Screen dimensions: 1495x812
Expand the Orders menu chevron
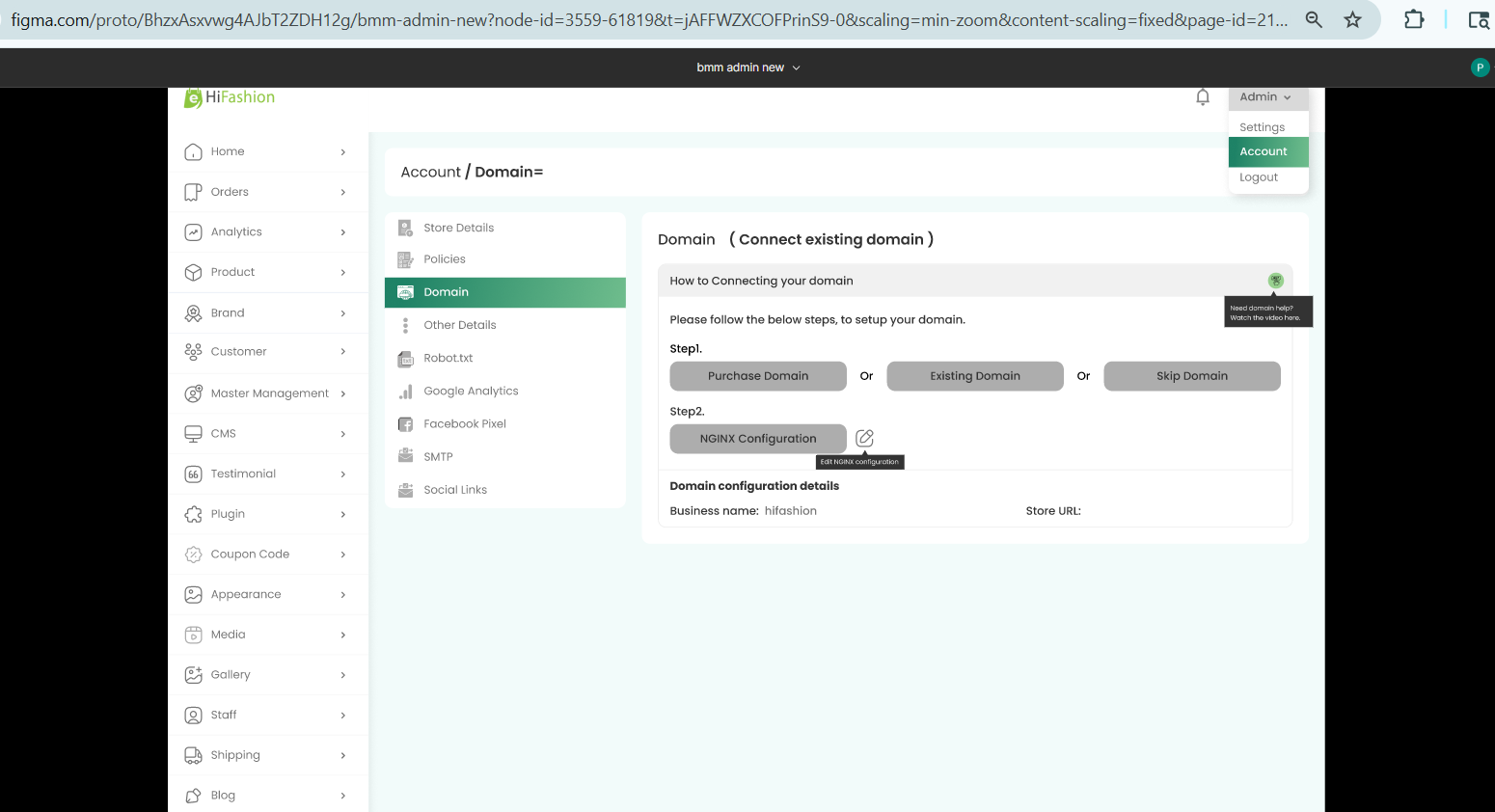[x=343, y=192]
